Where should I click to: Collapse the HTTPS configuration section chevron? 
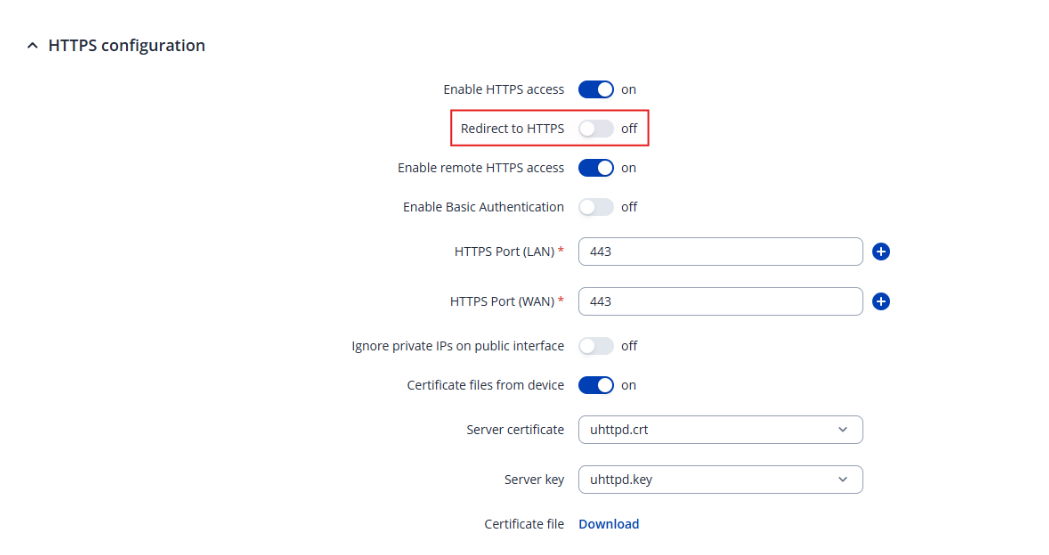pyautogui.click(x=33, y=46)
